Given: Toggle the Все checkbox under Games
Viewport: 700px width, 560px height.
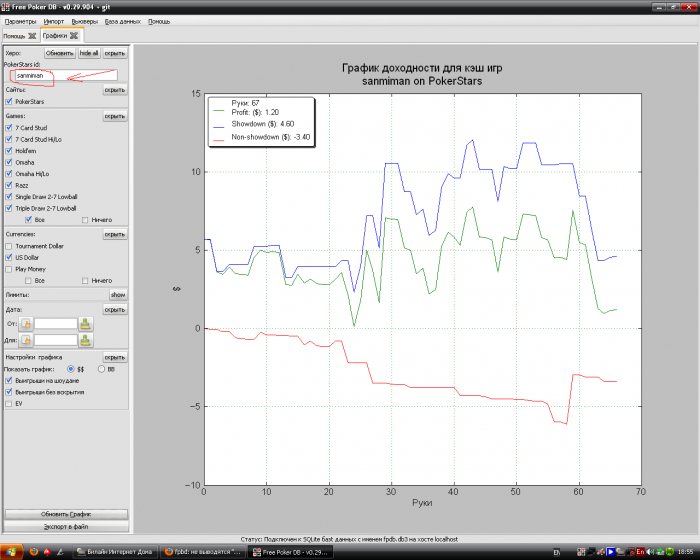Looking at the screenshot, I should (29, 220).
